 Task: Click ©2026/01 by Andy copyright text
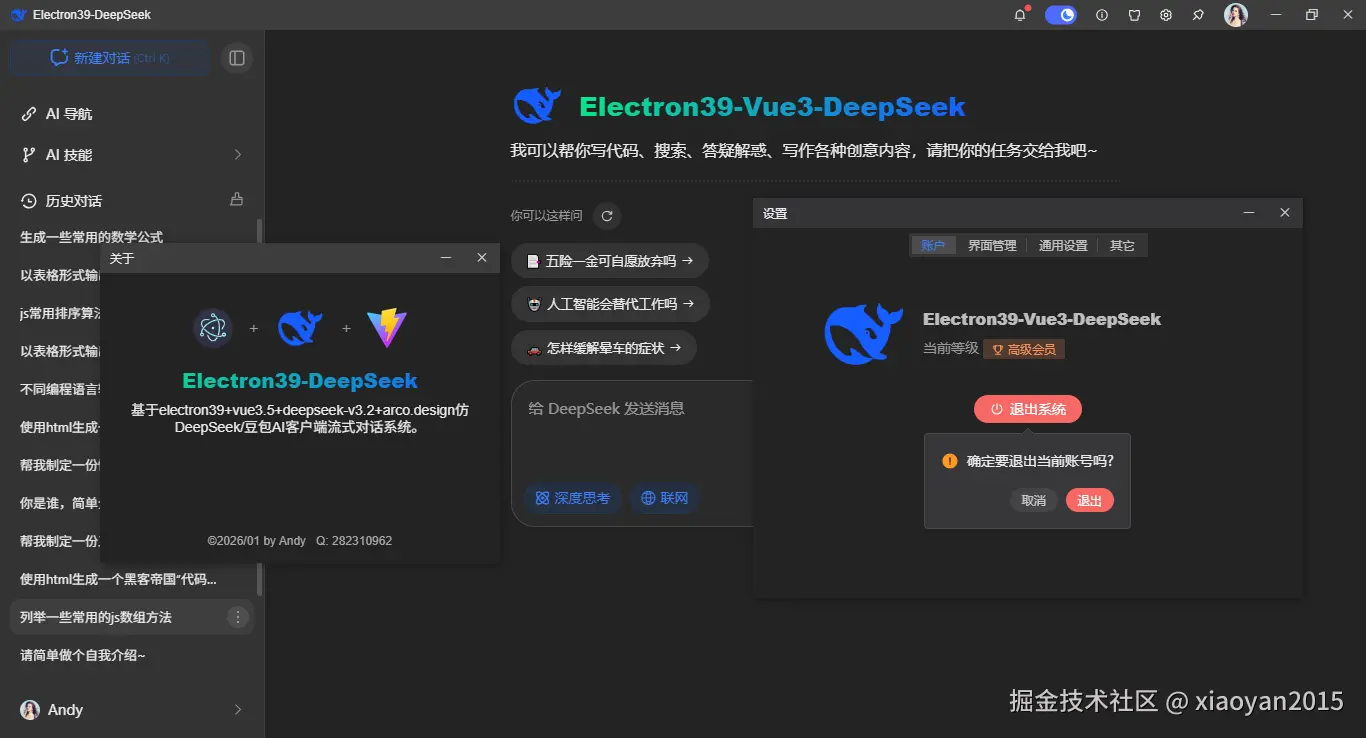[x=257, y=541]
